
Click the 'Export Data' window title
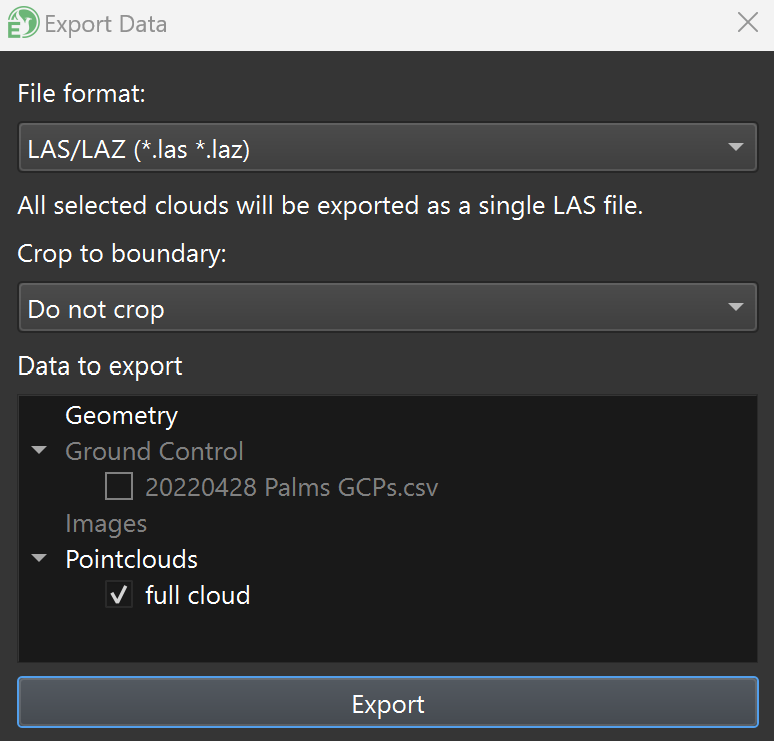[x=106, y=23]
